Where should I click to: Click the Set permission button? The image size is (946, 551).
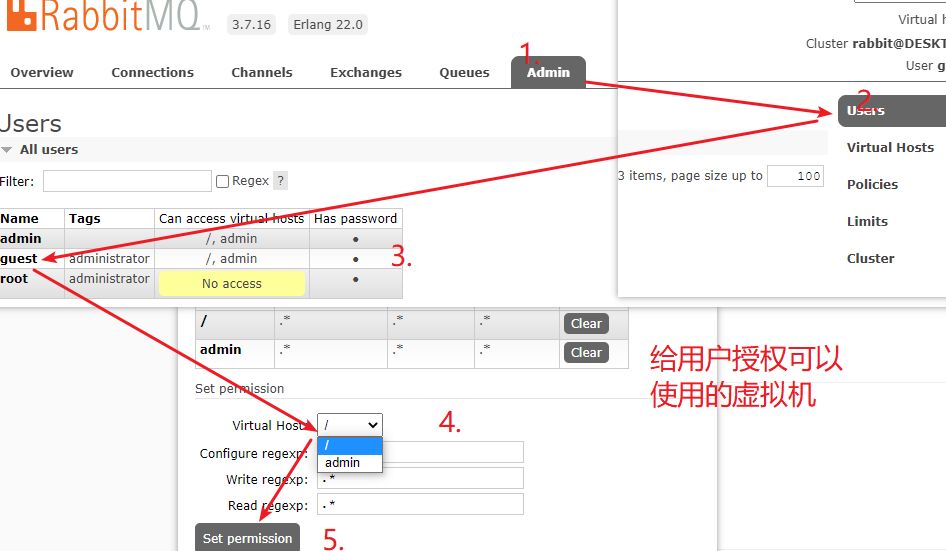tap(247, 538)
